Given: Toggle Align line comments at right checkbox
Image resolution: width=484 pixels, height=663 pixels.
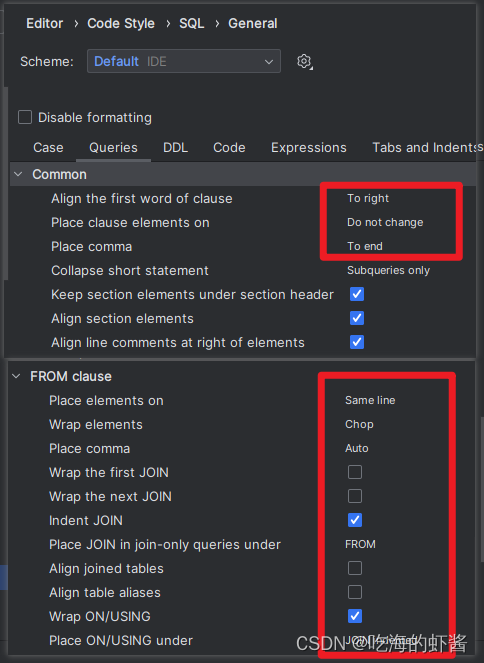Looking at the screenshot, I should tap(357, 342).
